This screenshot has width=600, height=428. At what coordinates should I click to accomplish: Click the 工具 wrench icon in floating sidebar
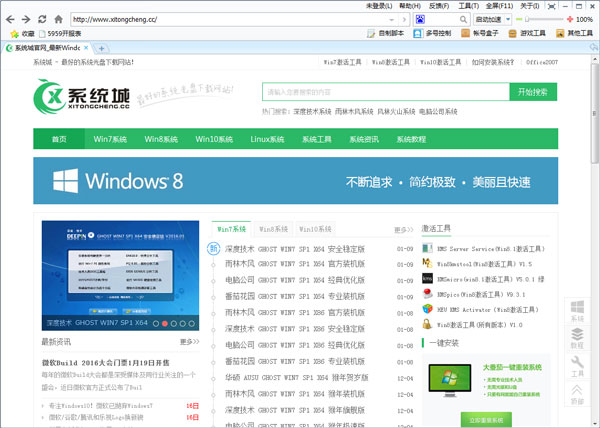pyautogui.click(x=577, y=362)
